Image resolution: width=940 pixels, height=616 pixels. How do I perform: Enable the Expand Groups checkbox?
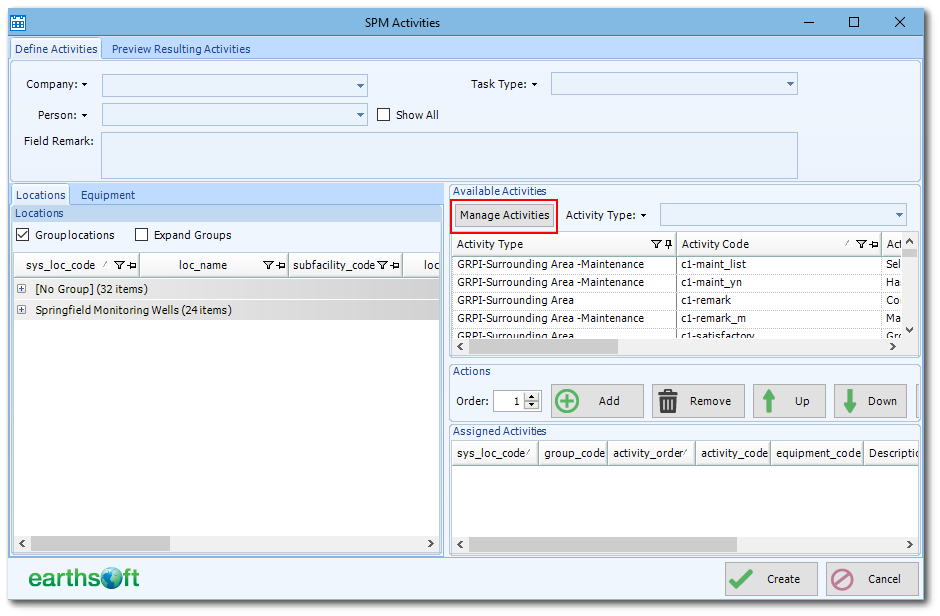pyautogui.click(x=142, y=235)
